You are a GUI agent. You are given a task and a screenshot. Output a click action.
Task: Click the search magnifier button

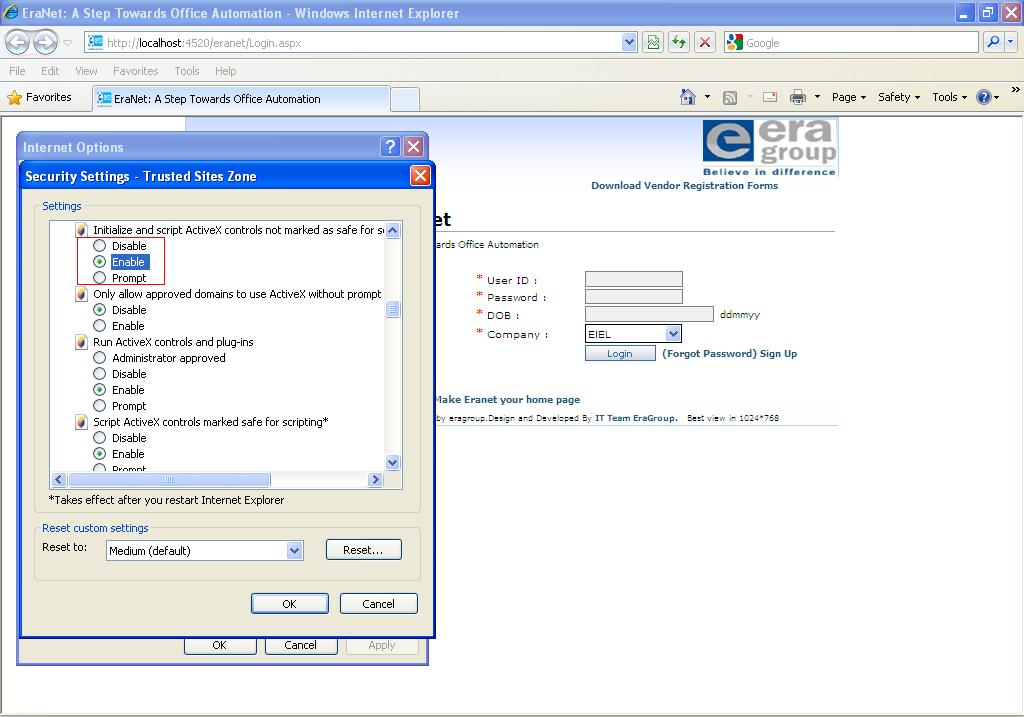coord(993,43)
